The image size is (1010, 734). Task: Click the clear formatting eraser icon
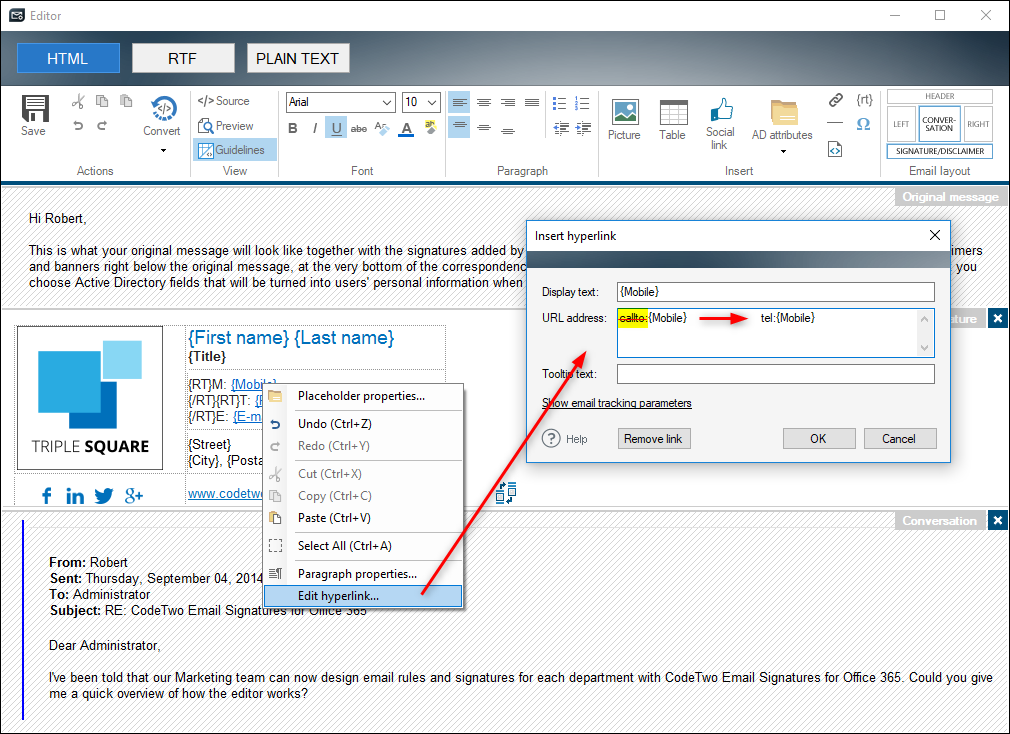point(381,128)
